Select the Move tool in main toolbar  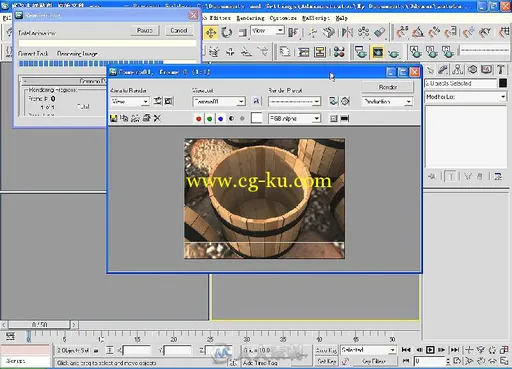tap(211, 33)
